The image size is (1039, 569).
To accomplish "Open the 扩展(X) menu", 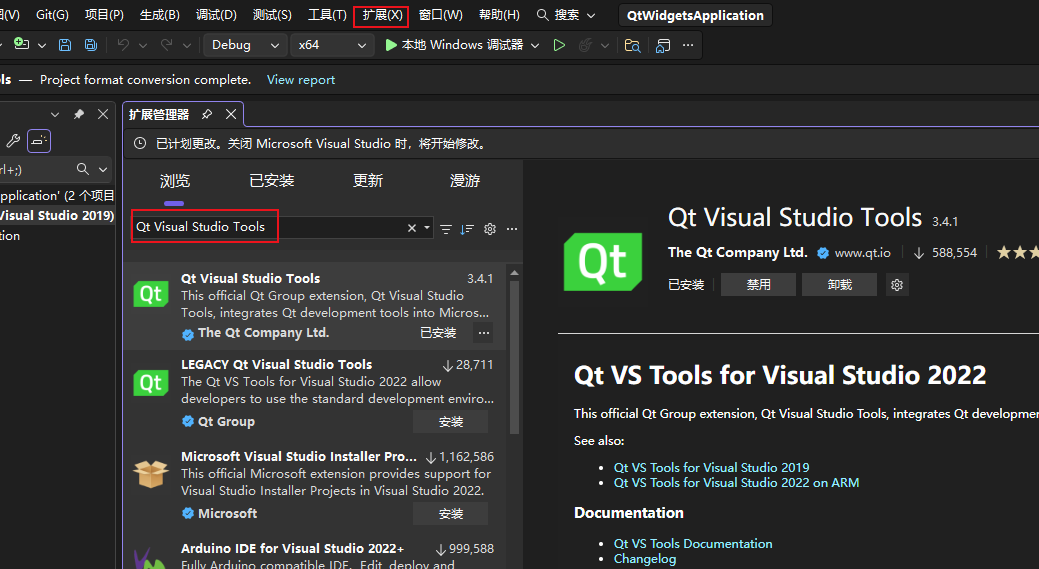I will 382,15.
